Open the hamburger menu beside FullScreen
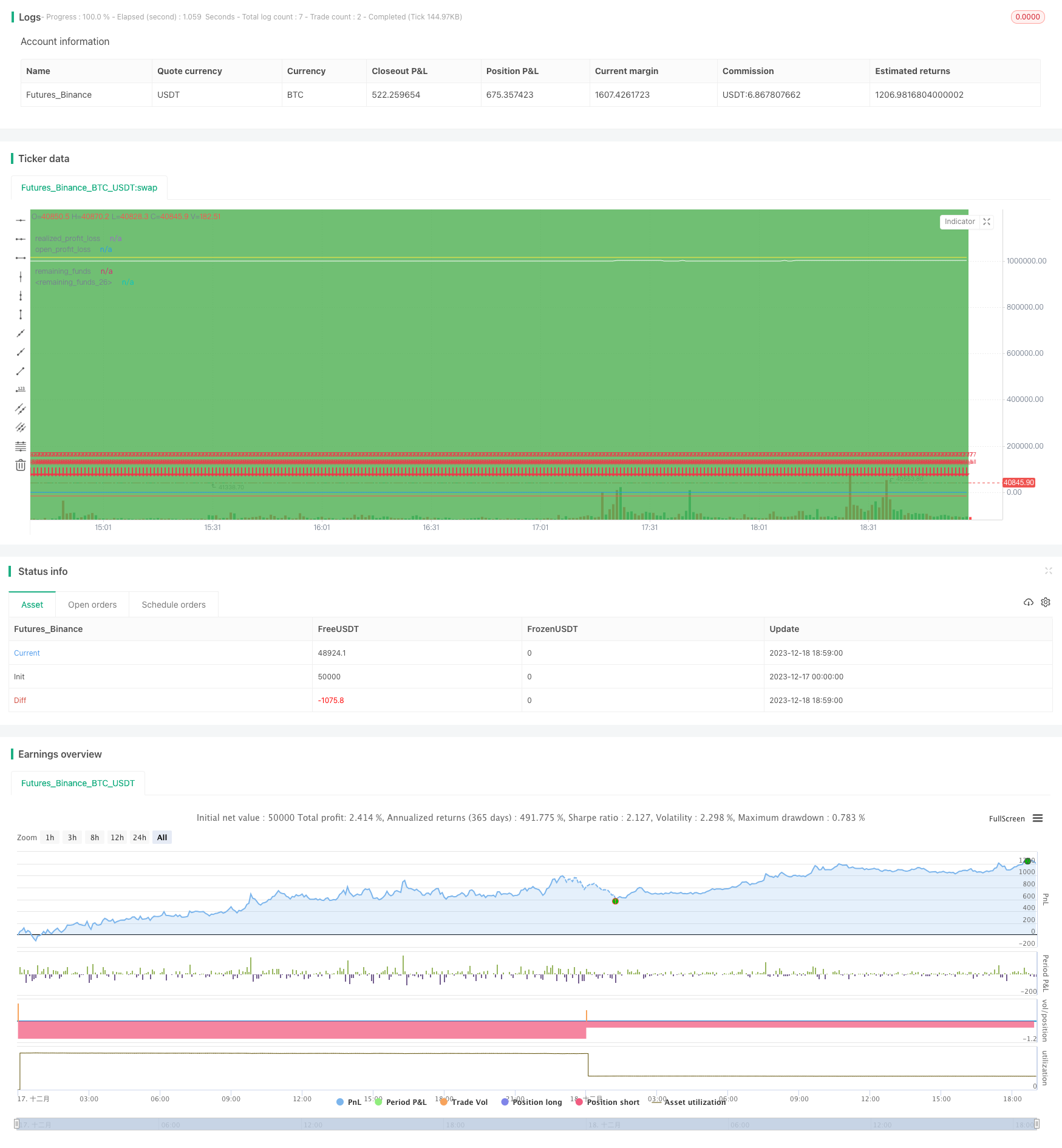The height and width of the screenshot is (1148, 1062). [x=1037, y=818]
